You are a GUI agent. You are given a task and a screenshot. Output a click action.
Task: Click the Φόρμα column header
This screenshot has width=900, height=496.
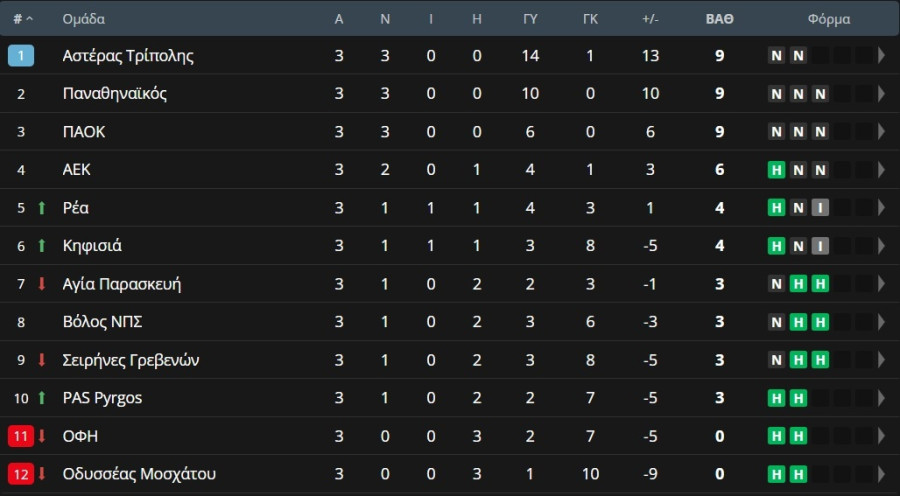[829, 19]
